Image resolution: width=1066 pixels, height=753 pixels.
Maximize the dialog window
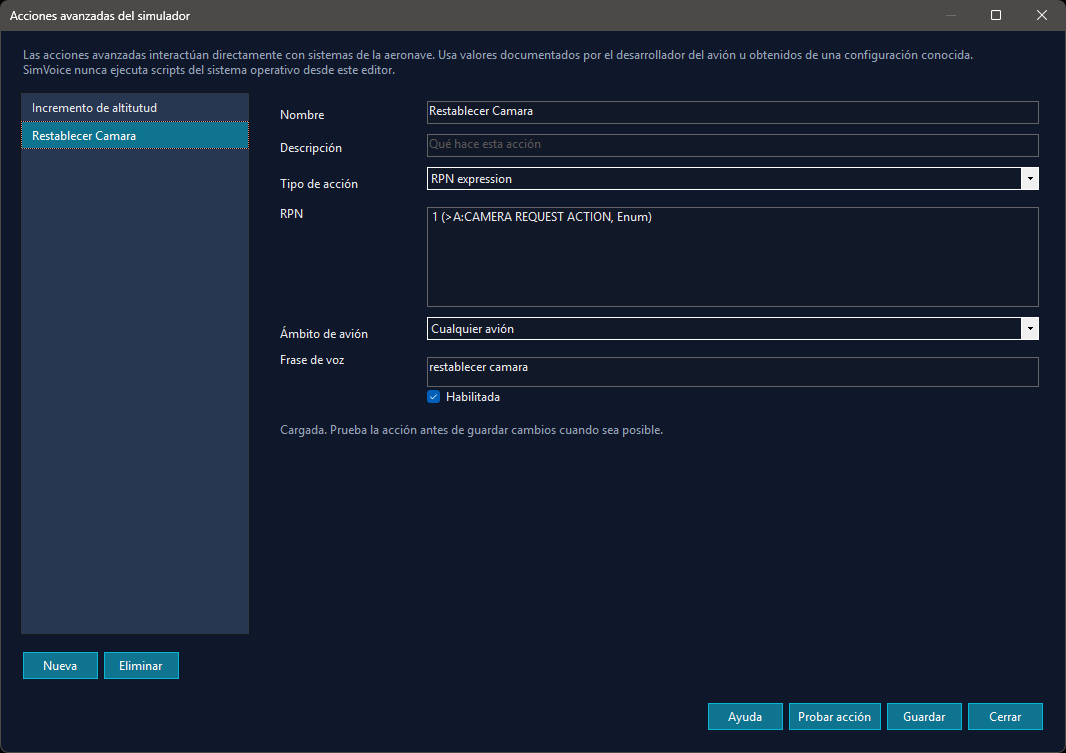996,15
